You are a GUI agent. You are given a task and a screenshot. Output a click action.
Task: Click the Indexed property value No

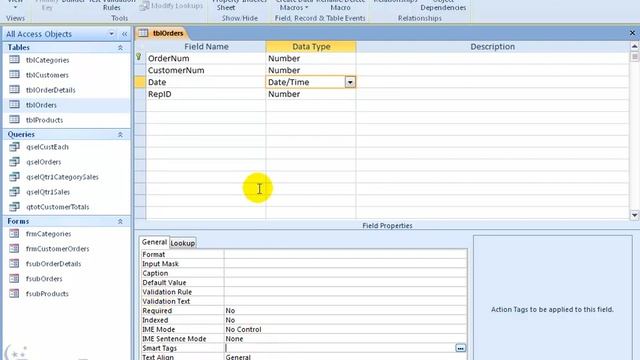[345, 320]
